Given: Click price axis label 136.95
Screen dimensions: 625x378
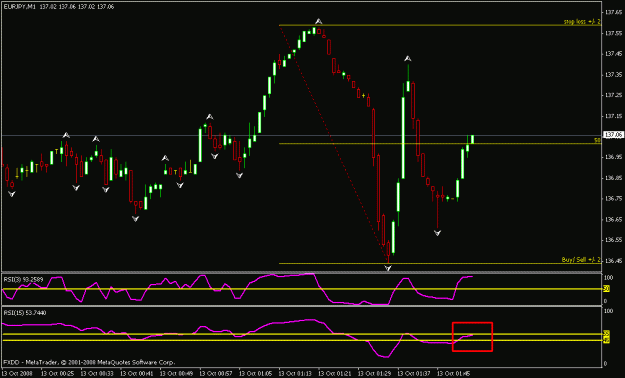Looking at the screenshot, I should coord(613,157).
